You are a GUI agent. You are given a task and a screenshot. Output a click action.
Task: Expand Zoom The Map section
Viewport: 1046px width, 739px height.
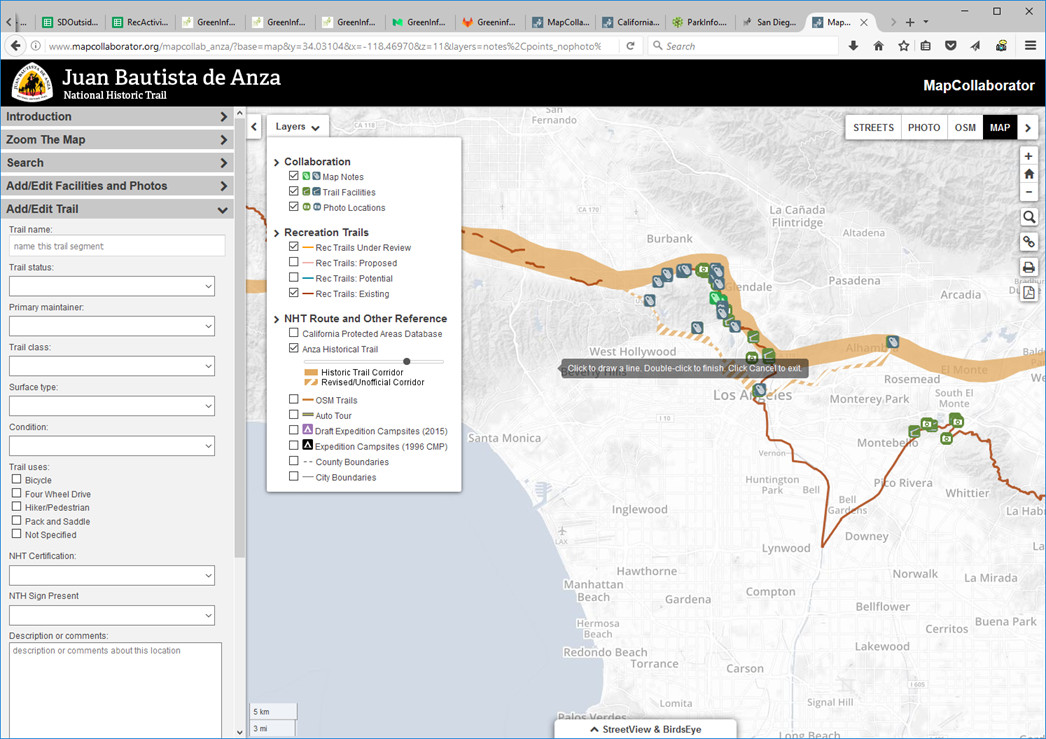tap(117, 140)
